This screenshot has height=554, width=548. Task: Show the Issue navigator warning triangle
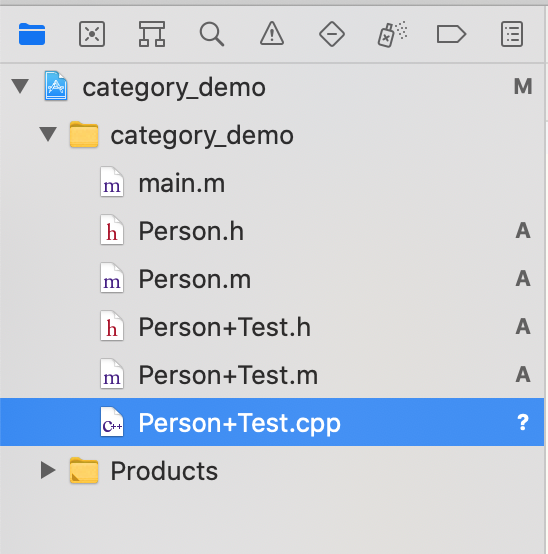[272, 34]
